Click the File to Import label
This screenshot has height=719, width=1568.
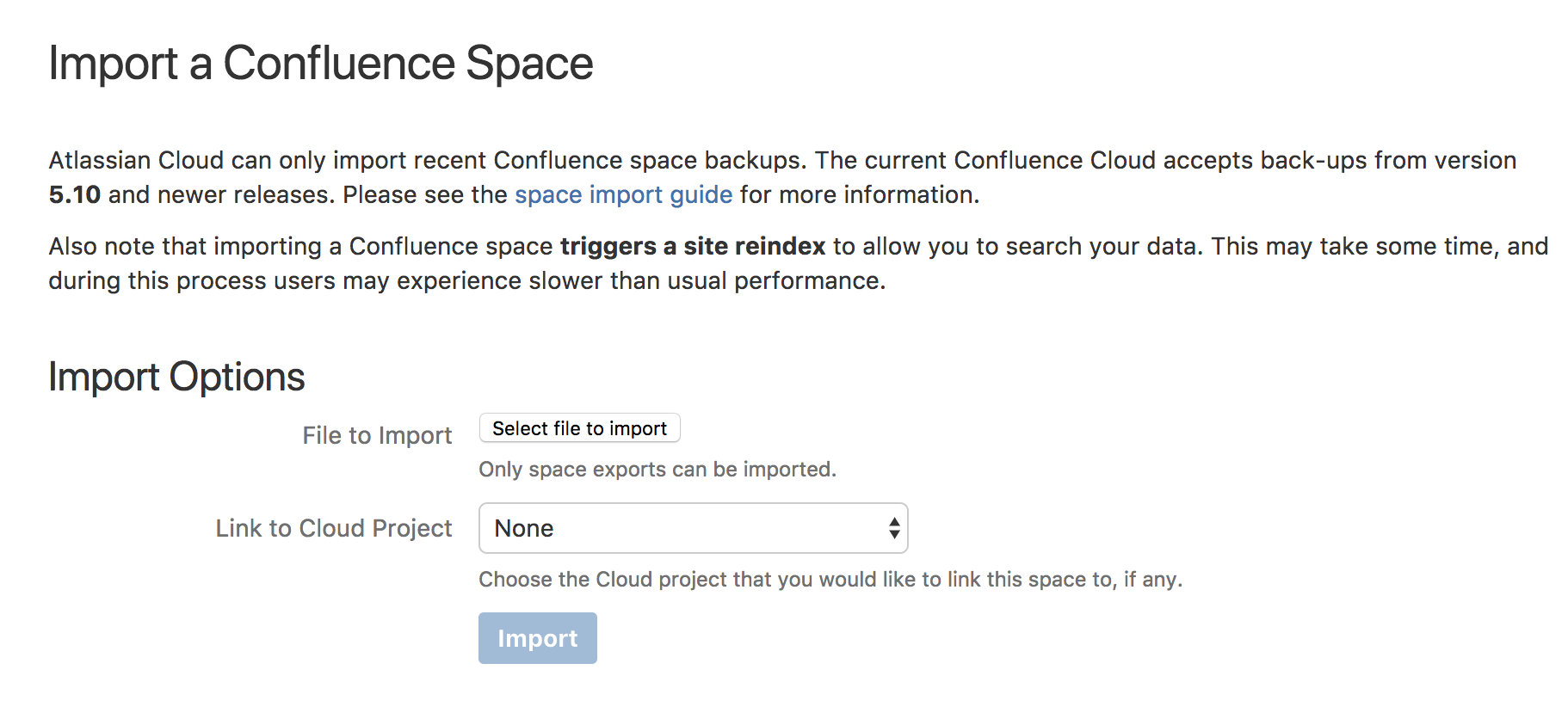click(377, 436)
